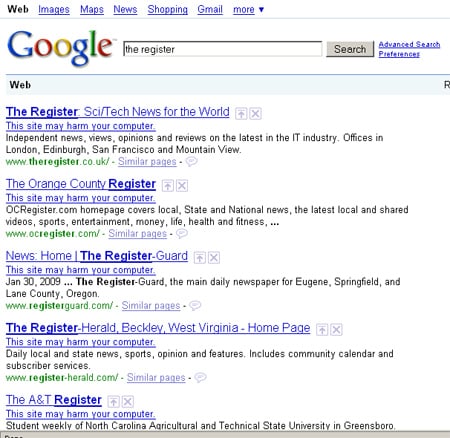Click harm warning under Orange County Register
This screenshot has height=438, width=450.
tap(81, 198)
